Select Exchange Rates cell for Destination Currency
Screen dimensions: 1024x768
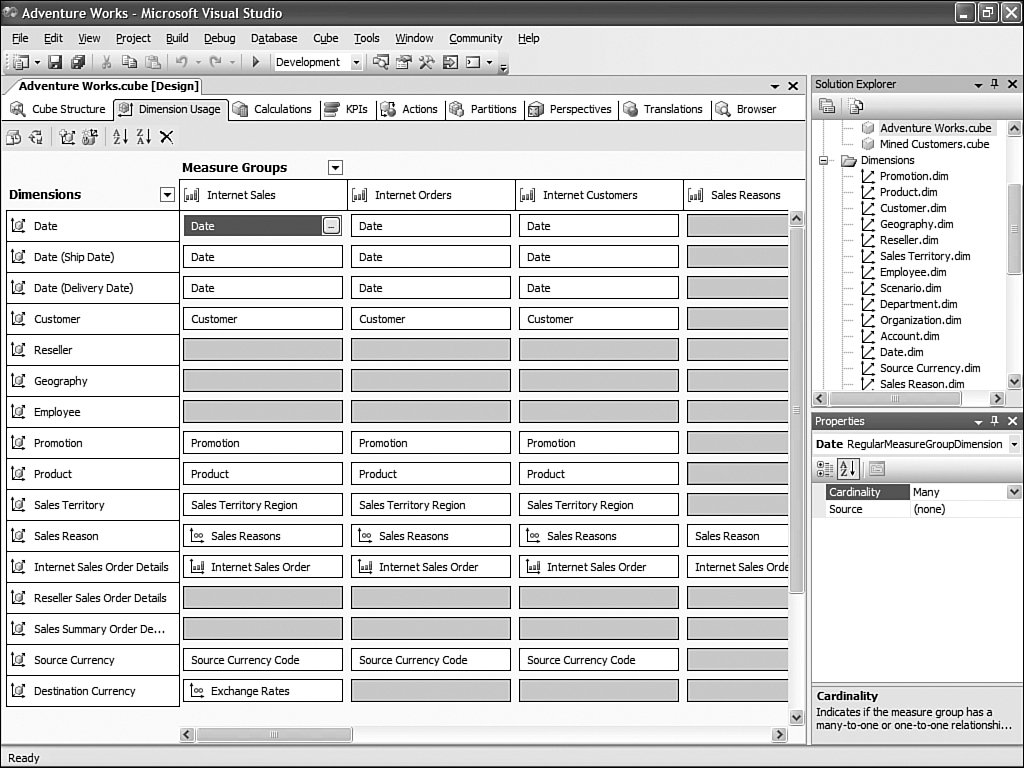click(263, 691)
